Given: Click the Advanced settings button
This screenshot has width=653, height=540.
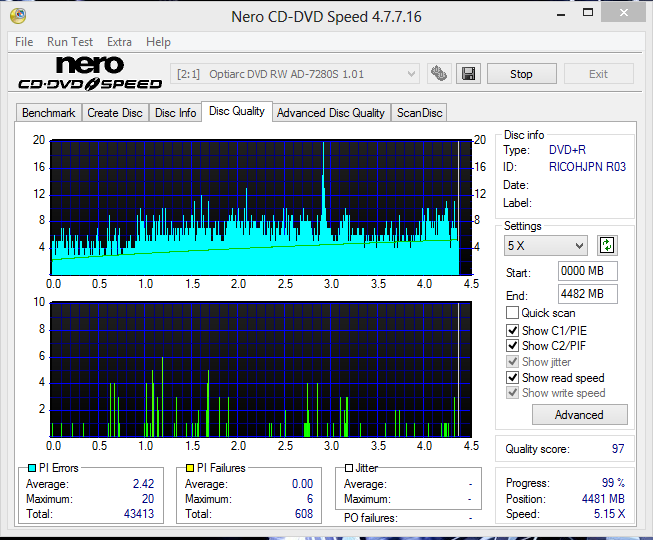Looking at the screenshot, I should [579, 415].
